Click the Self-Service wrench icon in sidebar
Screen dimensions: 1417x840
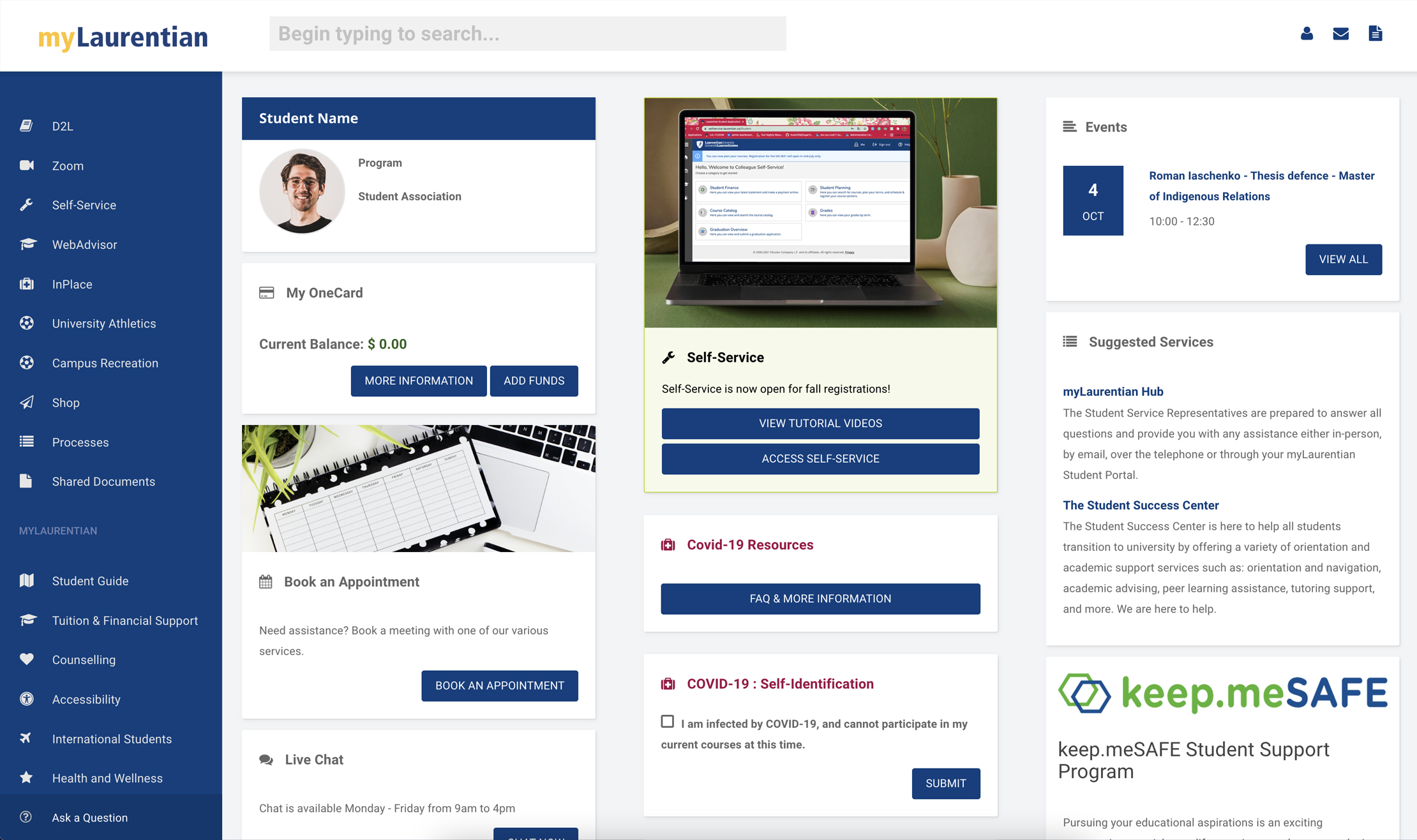point(26,205)
